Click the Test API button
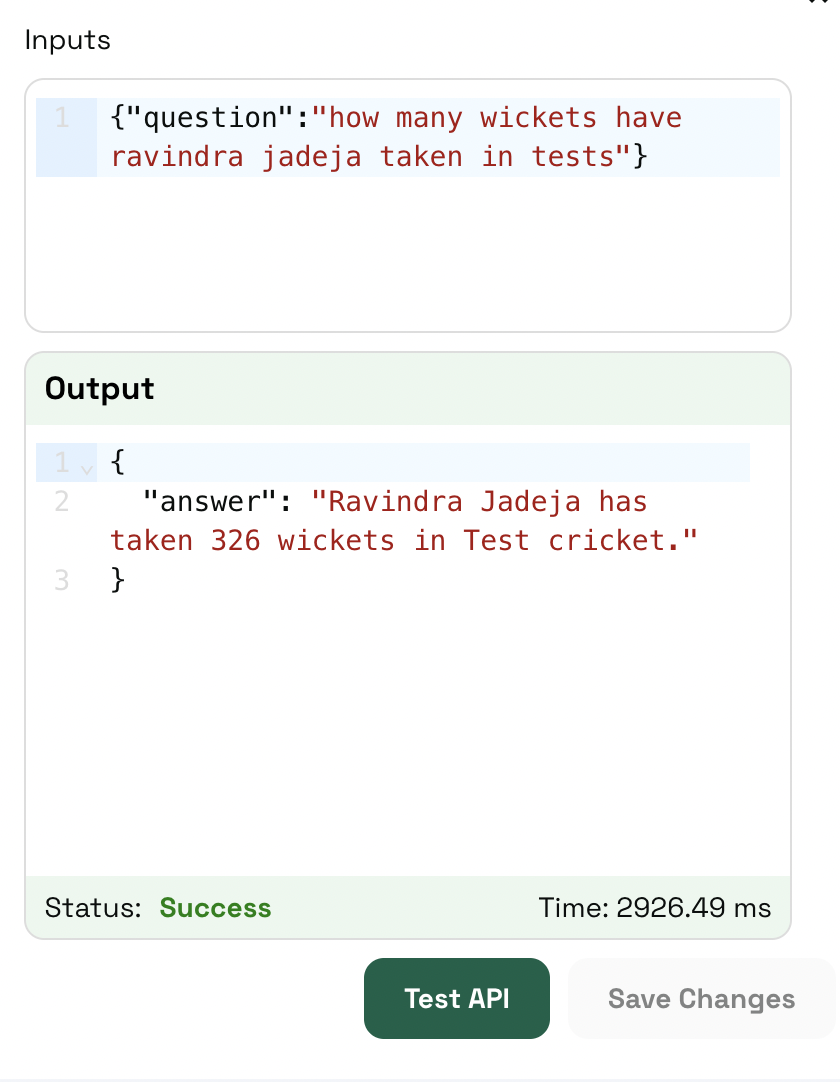840x1082 pixels. (x=457, y=998)
